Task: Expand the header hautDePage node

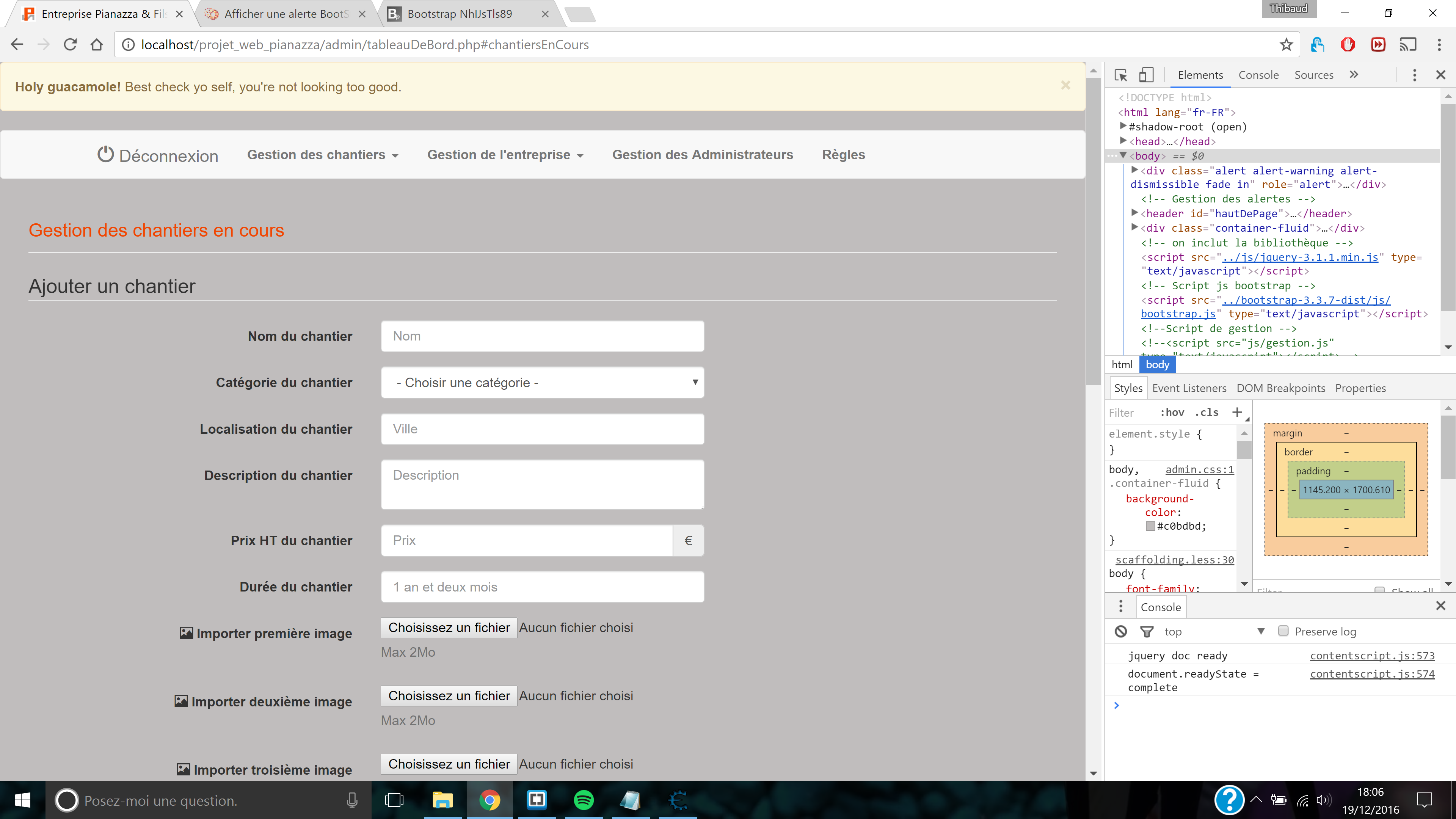Action: click(1135, 213)
